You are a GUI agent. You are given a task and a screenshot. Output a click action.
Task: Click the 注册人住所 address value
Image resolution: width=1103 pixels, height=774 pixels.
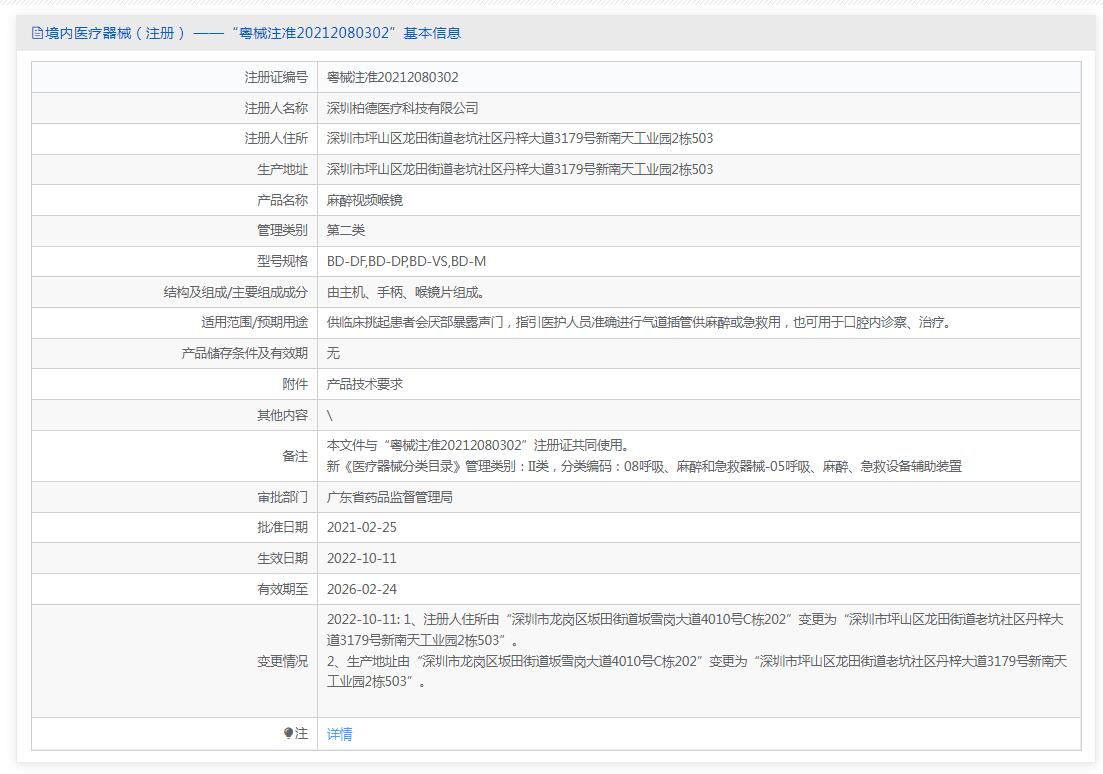pyautogui.click(x=519, y=138)
